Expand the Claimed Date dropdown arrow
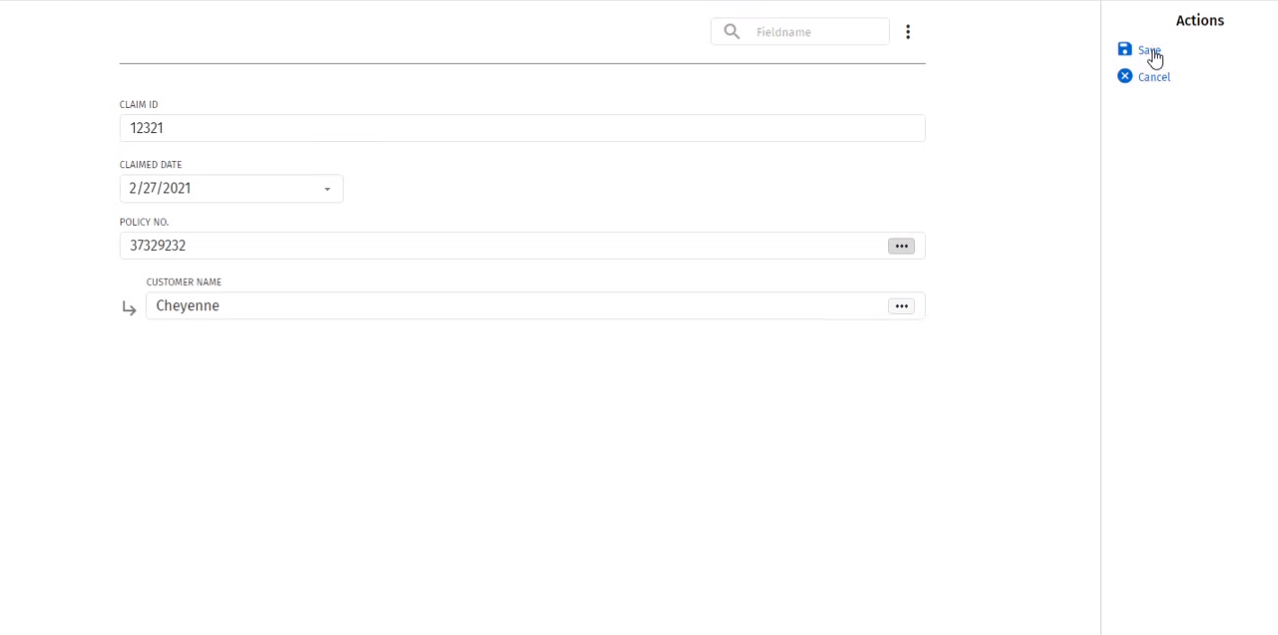The image size is (1278, 635). [x=327, y=189]
